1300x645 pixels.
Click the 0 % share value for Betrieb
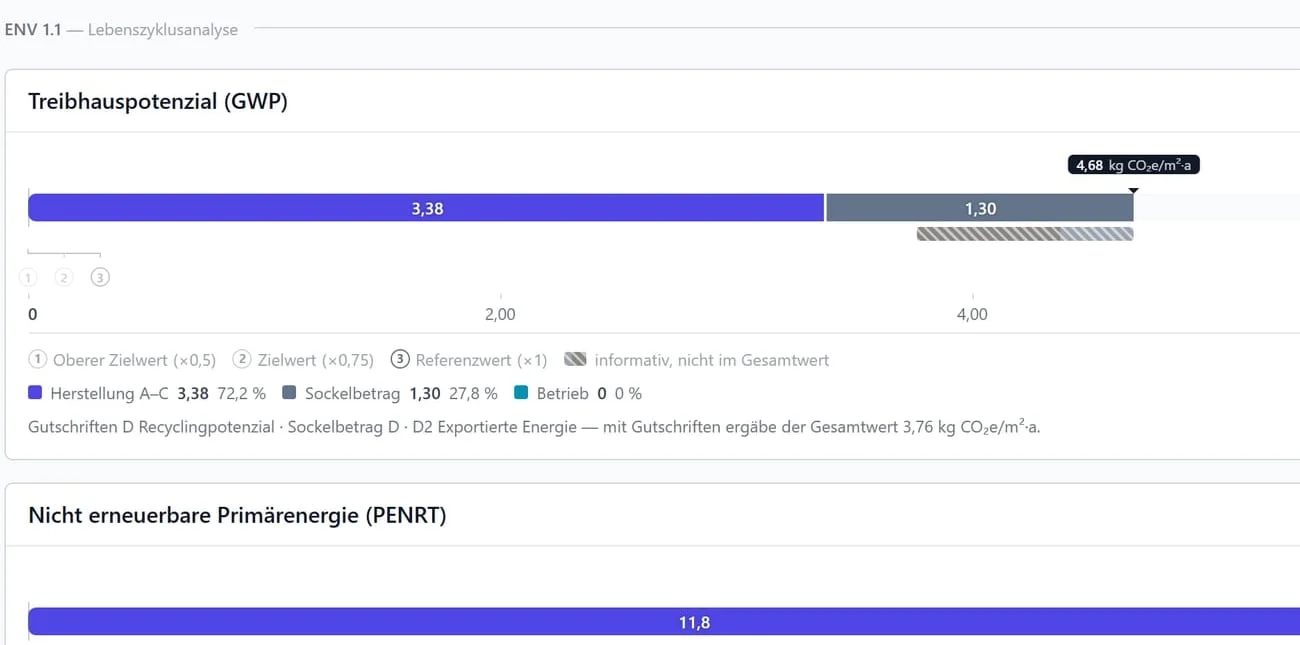(x=628, y=393)
